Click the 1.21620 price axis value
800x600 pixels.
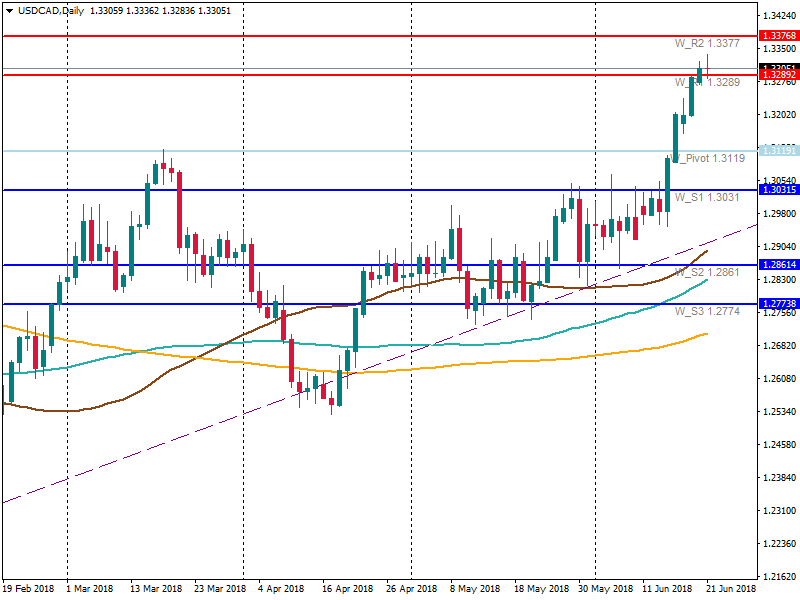(778, 577)
